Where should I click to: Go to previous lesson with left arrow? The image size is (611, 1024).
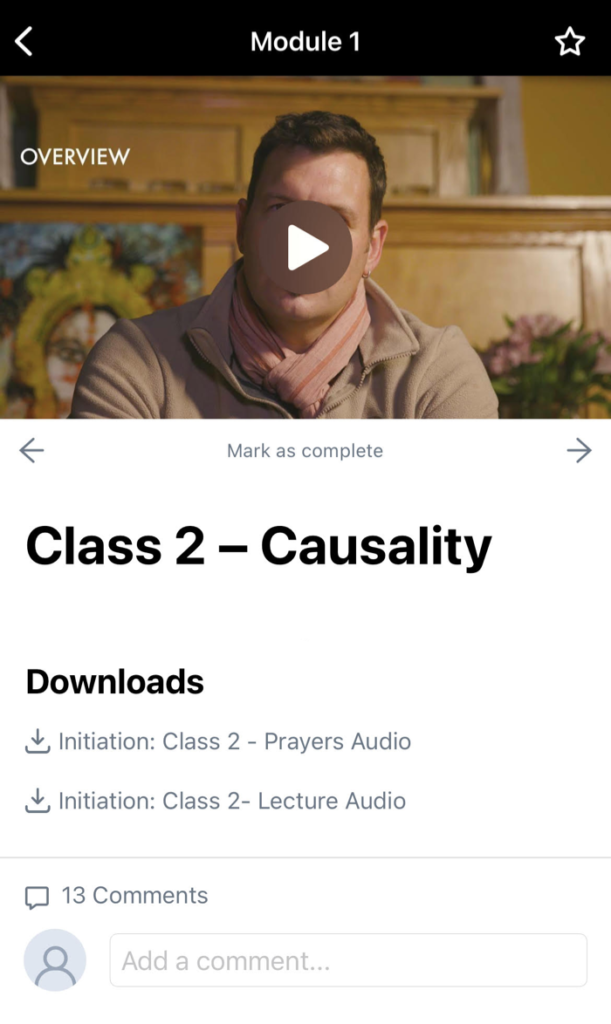[31, 450]
